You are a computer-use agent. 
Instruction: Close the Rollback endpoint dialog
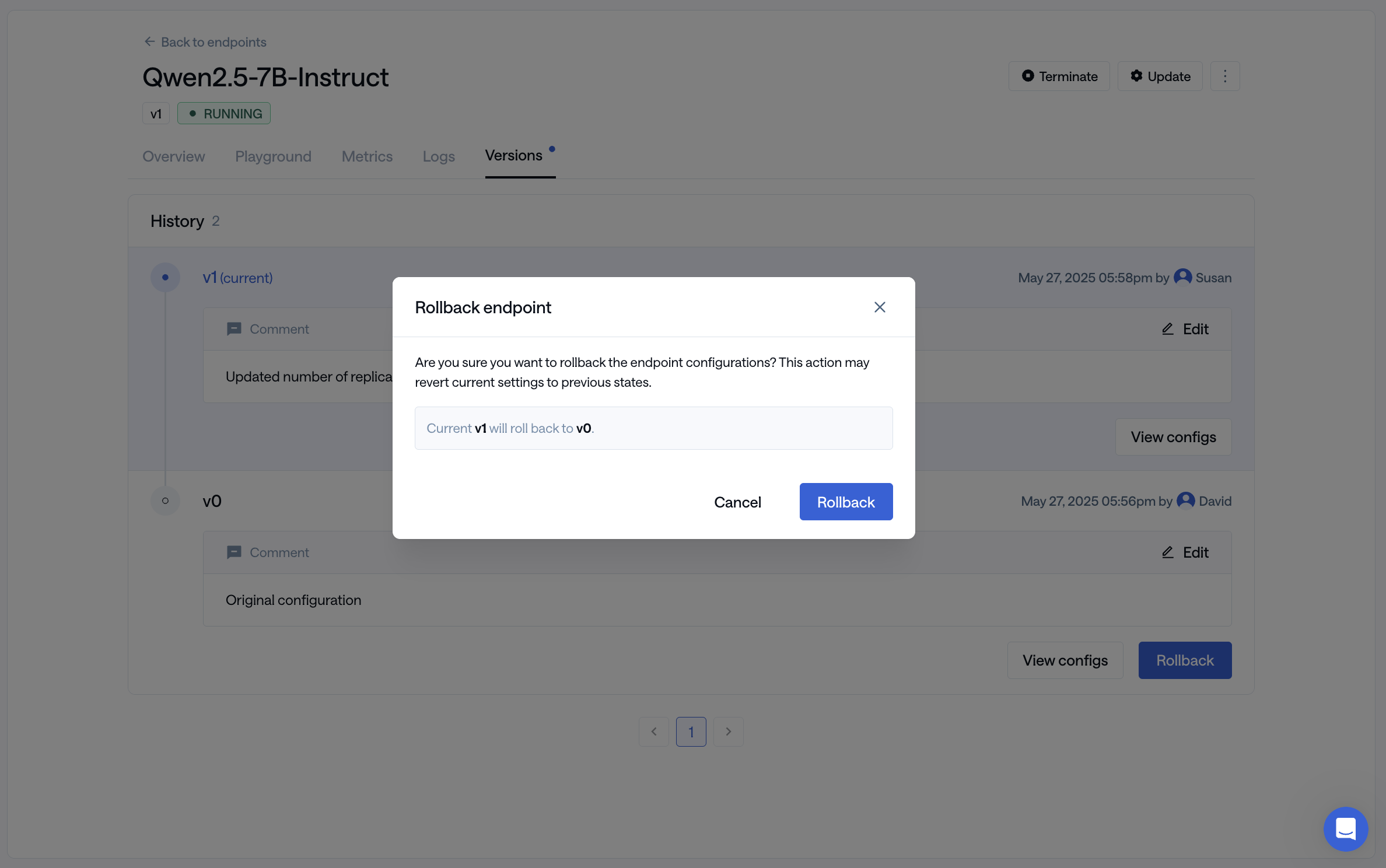[880, 307]
